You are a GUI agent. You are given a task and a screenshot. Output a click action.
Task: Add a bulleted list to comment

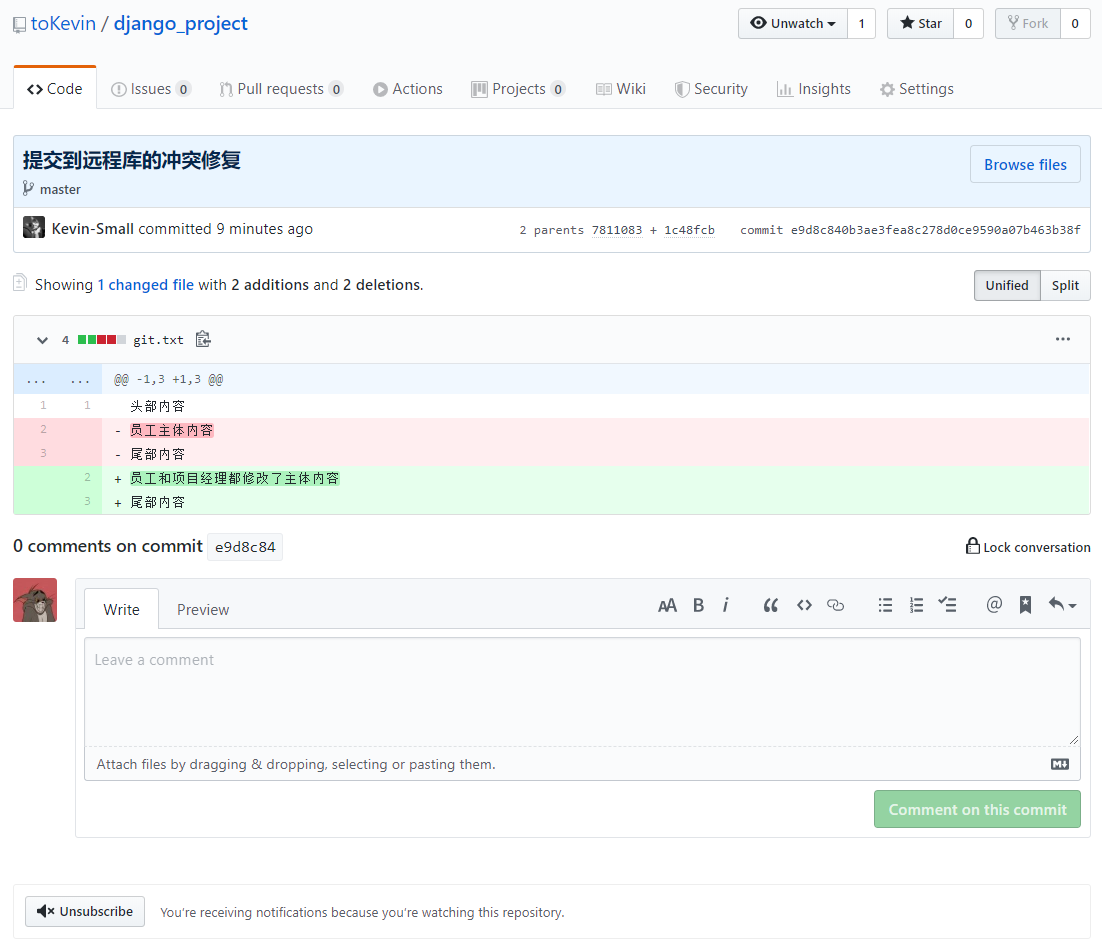point(885,605)
